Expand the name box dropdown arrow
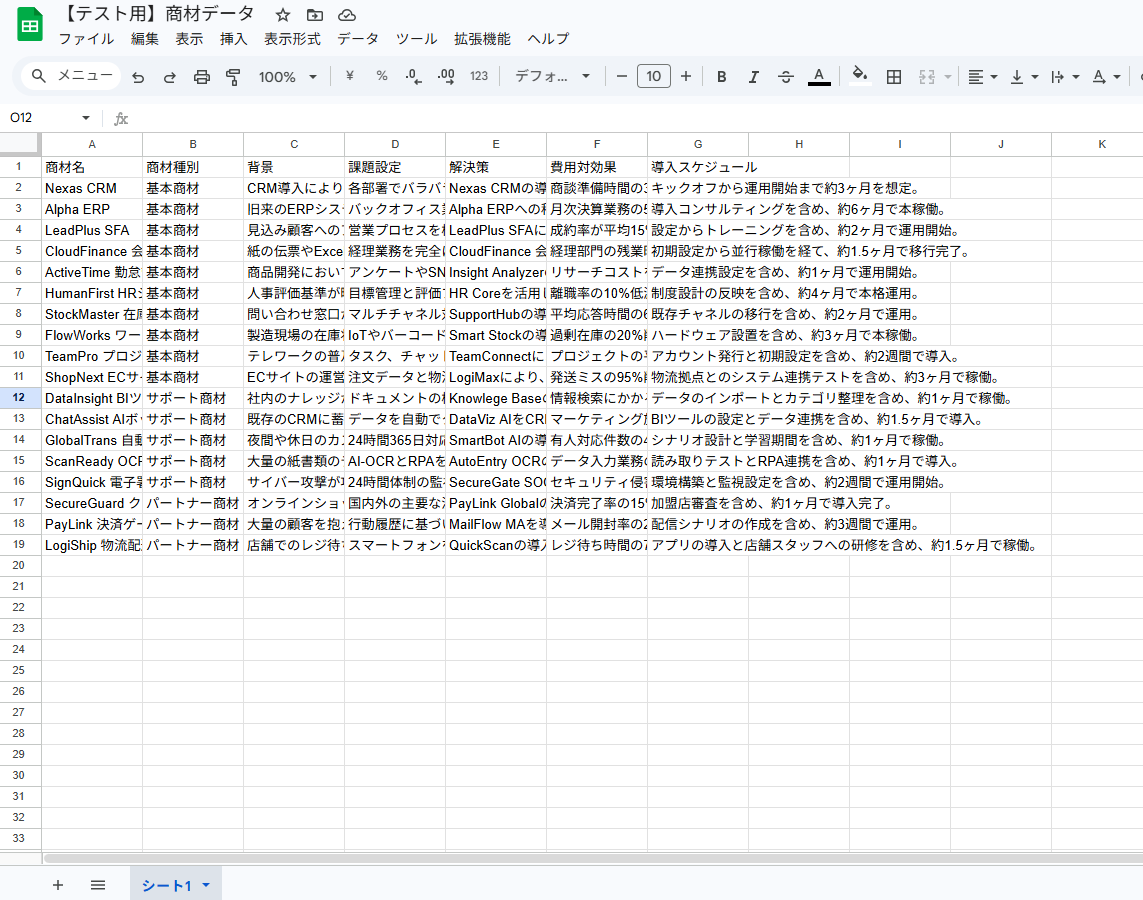The height and width of the screenshot is (900, 1143). click(x=86, y=118)
